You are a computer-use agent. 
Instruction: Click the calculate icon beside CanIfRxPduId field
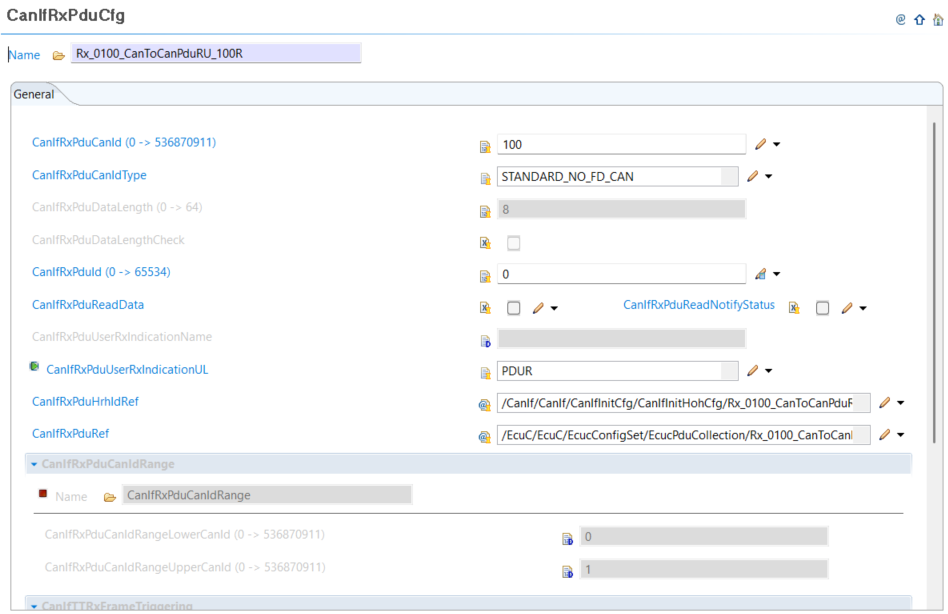coord(760,274)
